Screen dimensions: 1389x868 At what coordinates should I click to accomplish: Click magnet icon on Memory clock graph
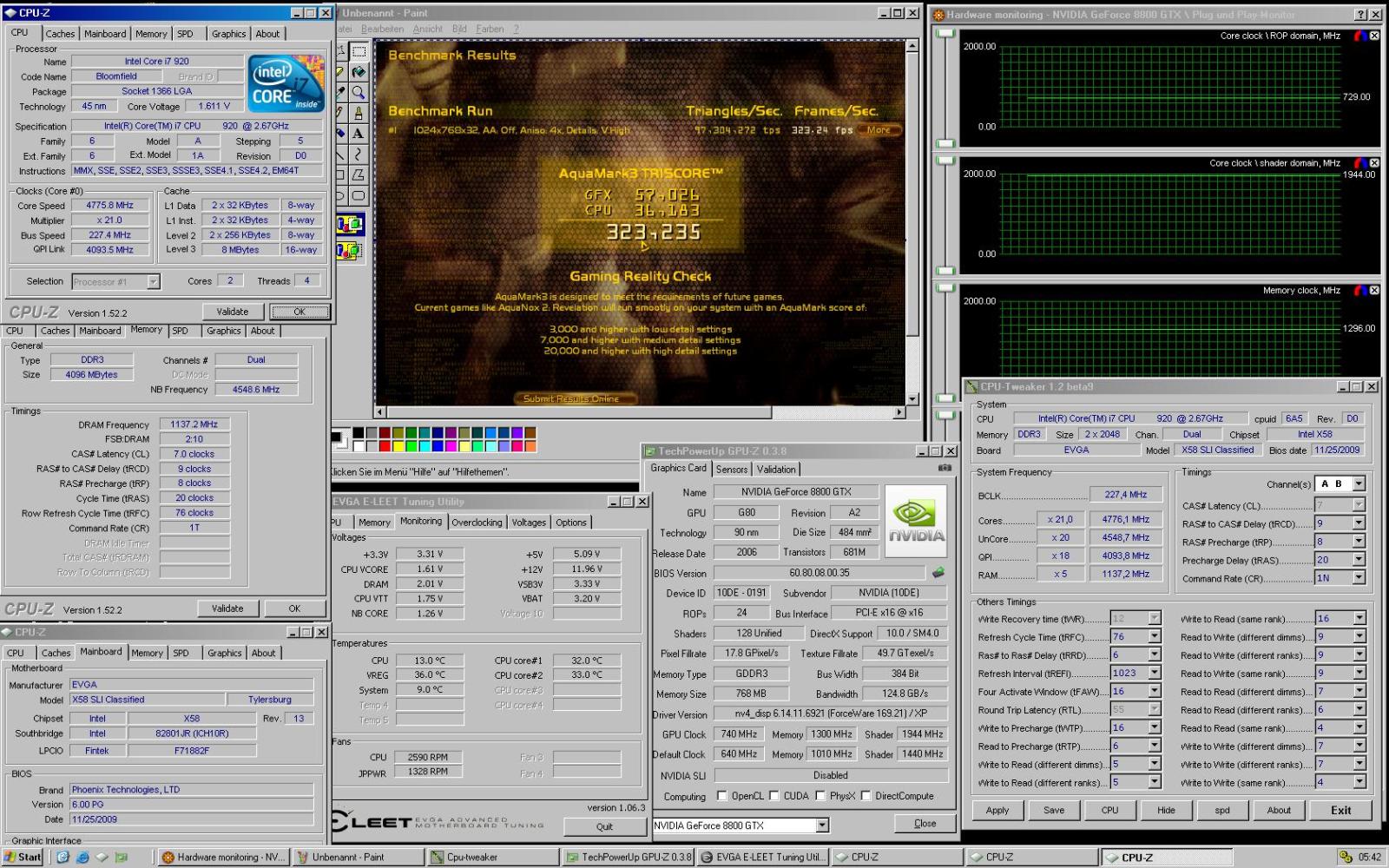[x=1359, y=291]
